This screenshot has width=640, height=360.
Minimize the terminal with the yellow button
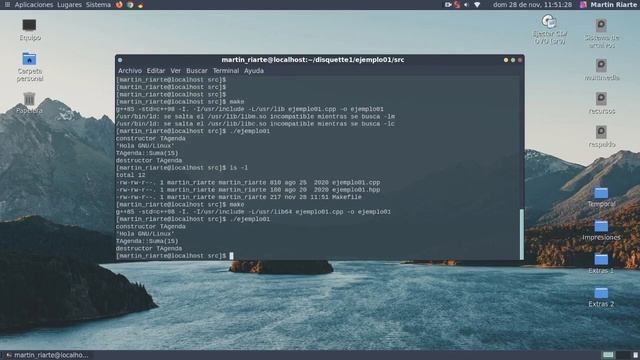point(506,60)
